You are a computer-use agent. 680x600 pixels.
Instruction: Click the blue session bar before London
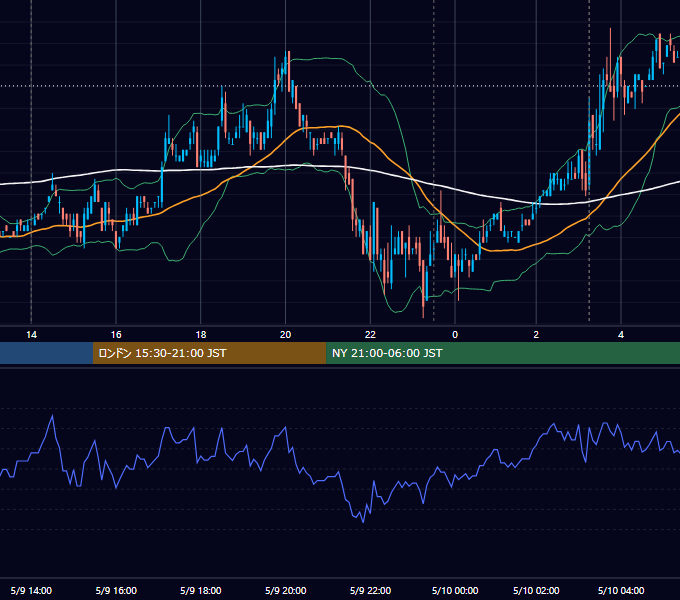click(46, 353)
